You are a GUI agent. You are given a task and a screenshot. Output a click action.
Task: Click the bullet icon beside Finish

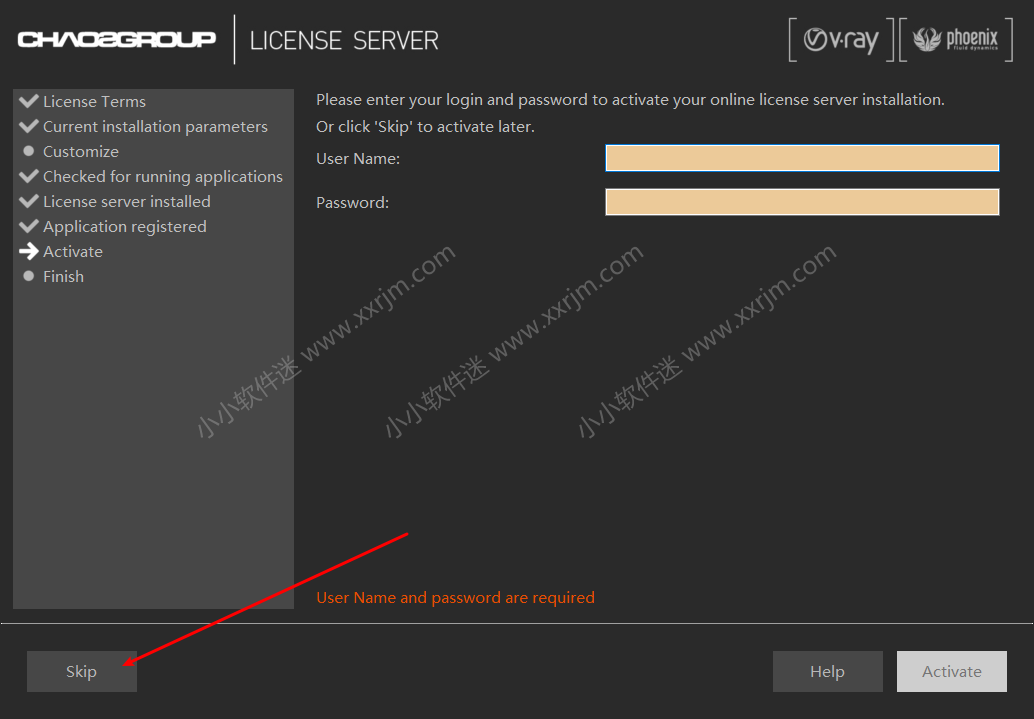[x=28, y=276]
